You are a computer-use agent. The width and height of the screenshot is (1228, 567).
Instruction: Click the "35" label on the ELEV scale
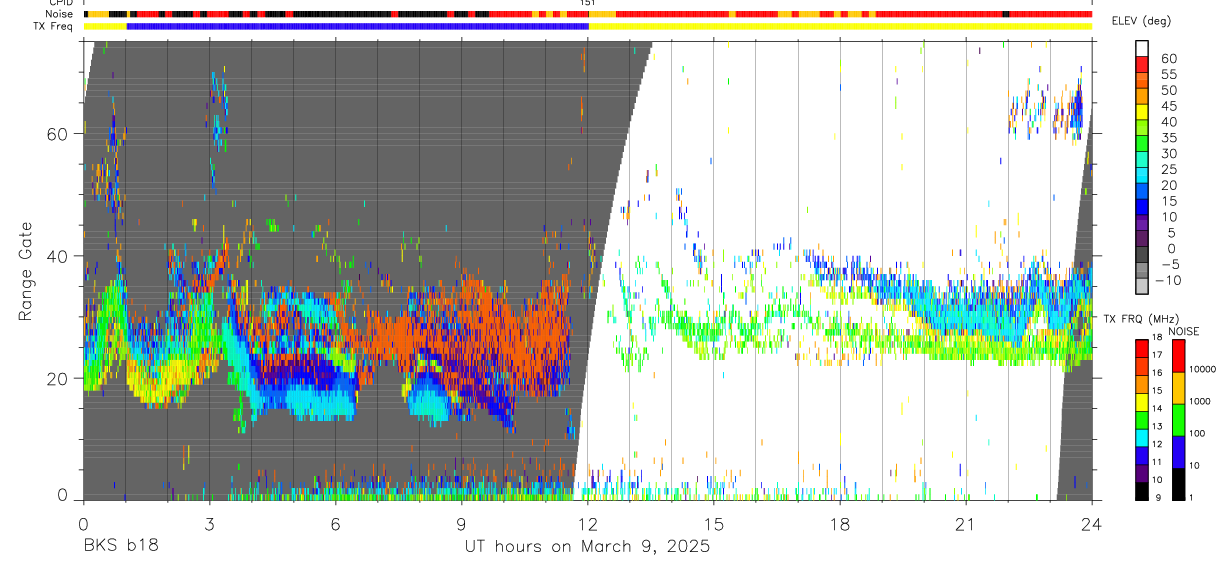[1167, 137]
